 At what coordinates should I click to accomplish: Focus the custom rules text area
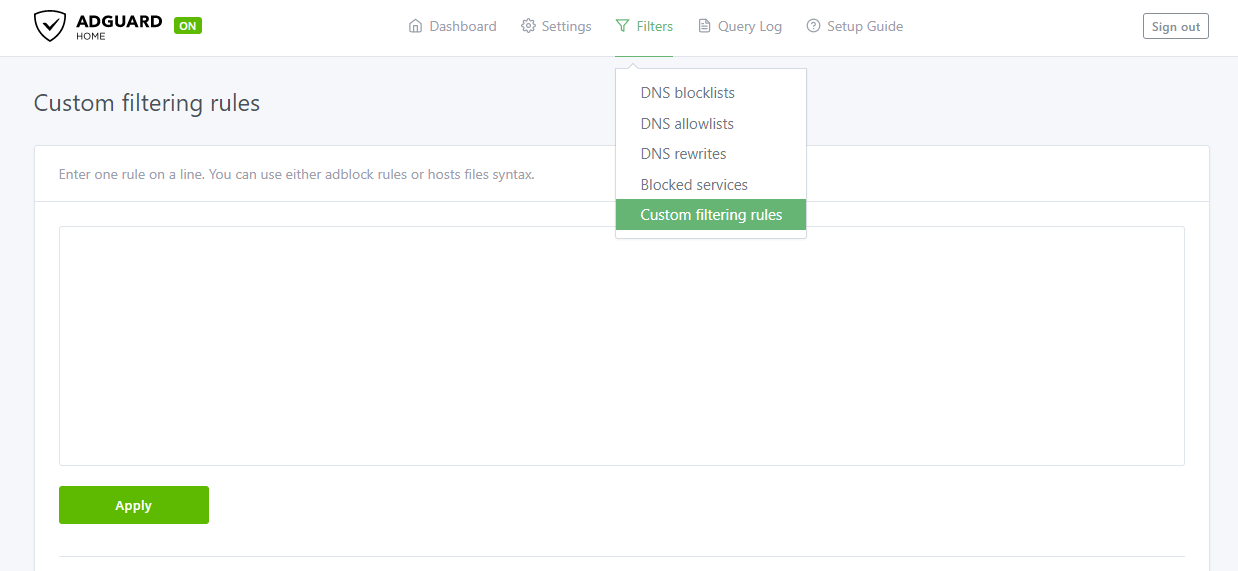[621, 345]
